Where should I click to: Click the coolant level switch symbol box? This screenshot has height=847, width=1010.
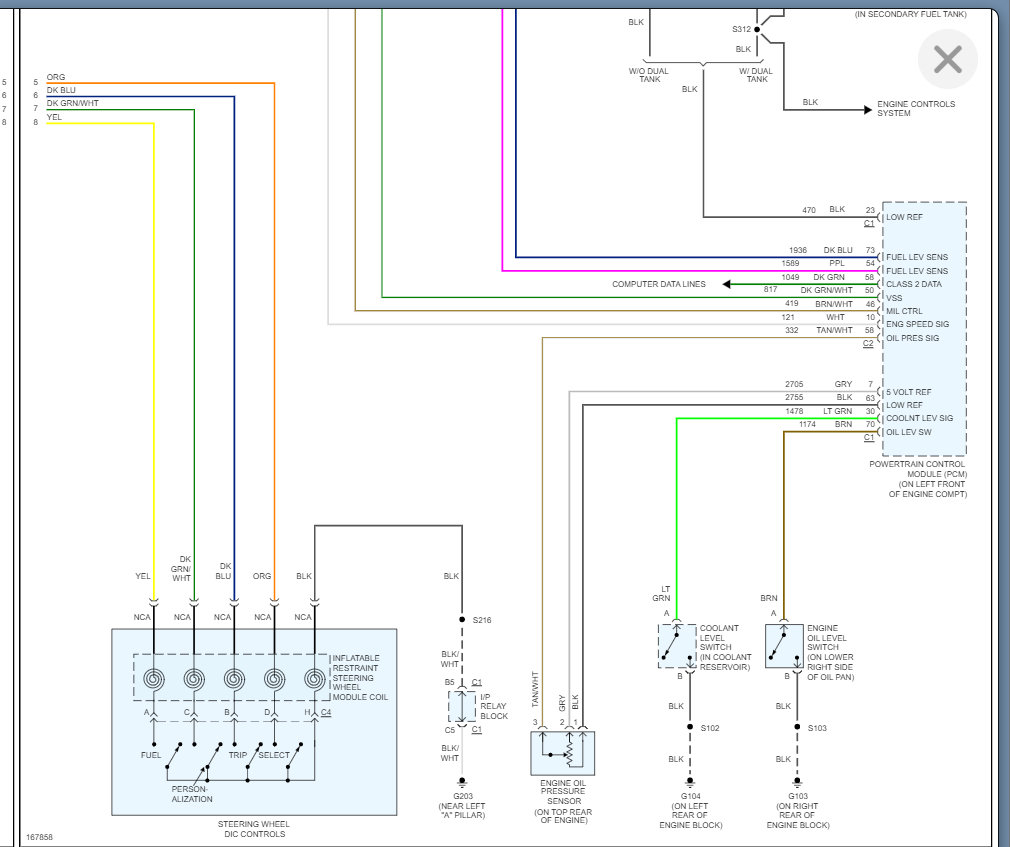pos(677,646)
